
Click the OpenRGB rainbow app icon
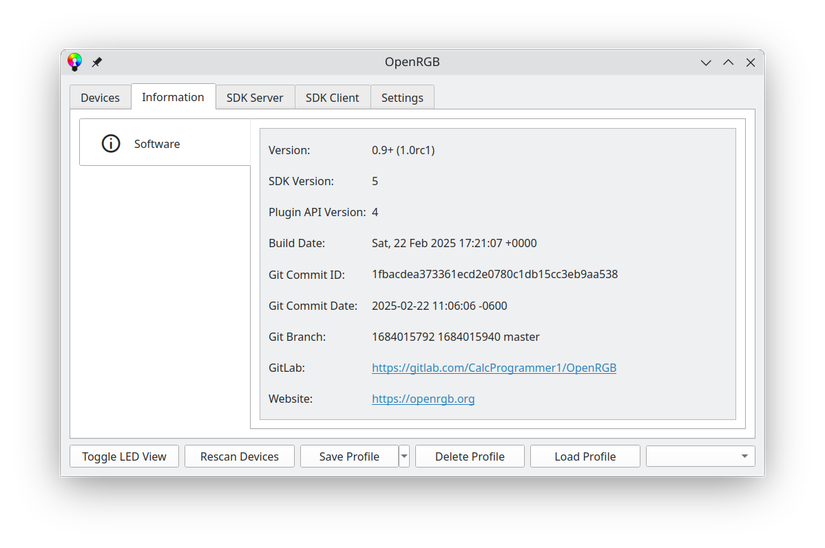click(x=75, y=62)
